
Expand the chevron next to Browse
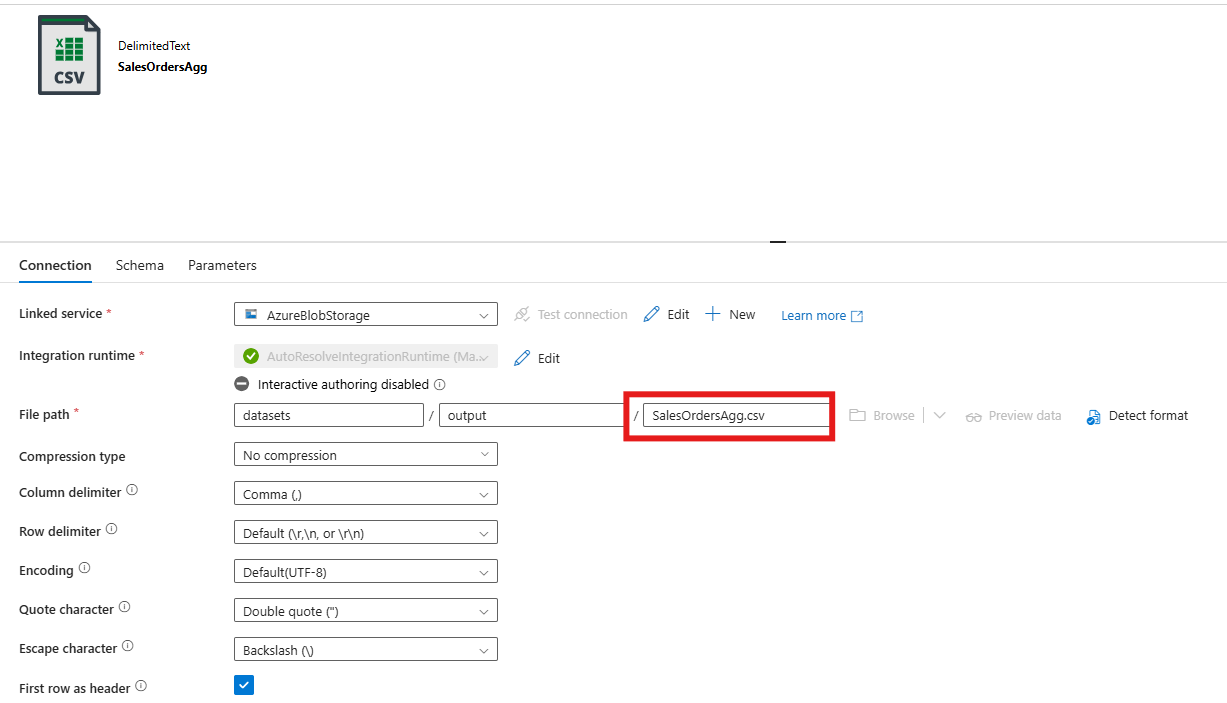(x=939, y=415)
